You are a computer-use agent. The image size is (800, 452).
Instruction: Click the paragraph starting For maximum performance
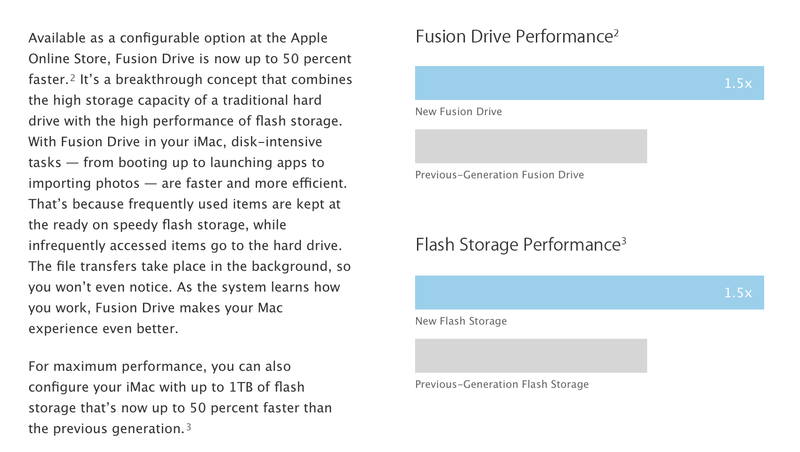(180, 397)
